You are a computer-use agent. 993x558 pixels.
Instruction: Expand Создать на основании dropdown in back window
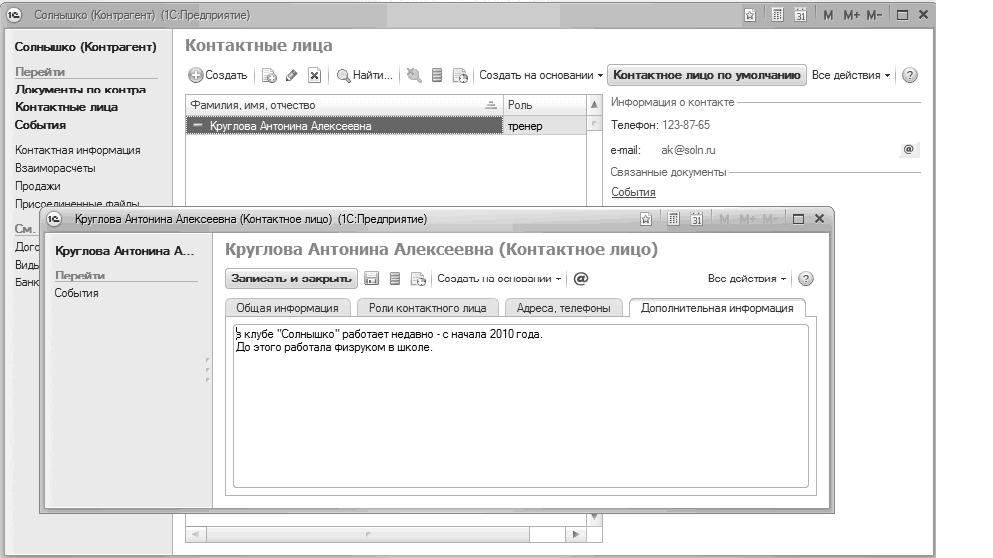[540, 75]
